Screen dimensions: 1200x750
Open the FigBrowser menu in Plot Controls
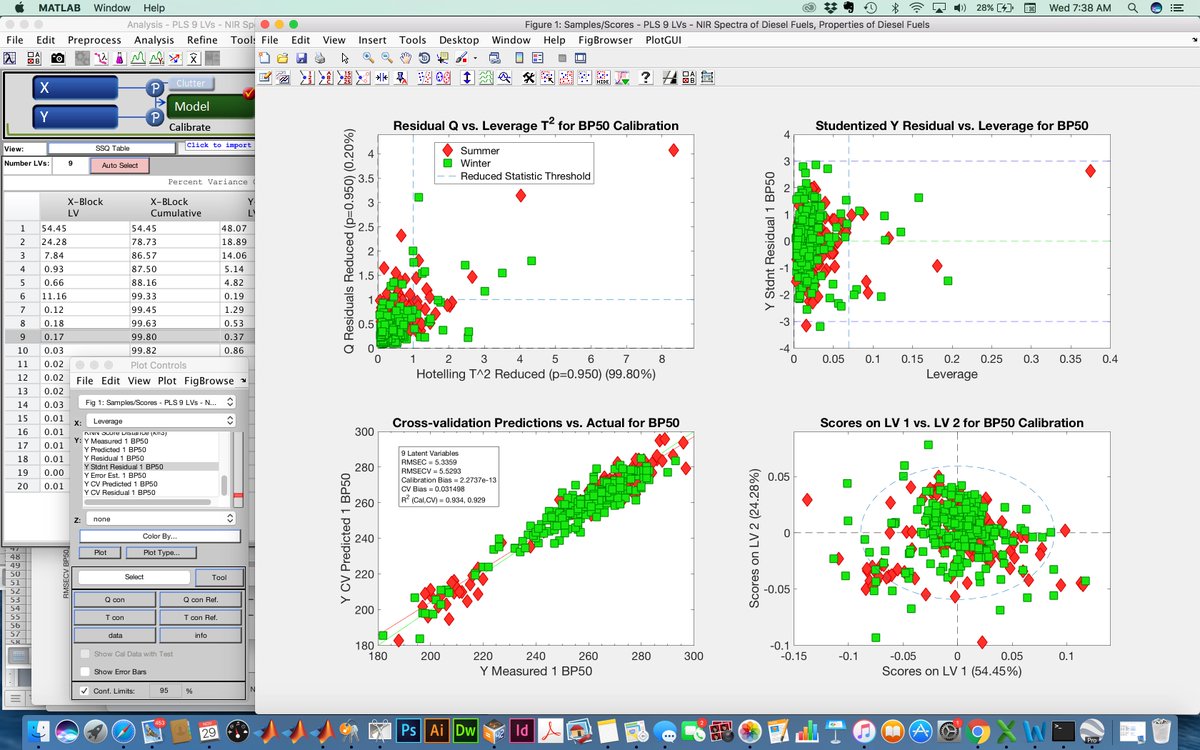pos(210,381)
